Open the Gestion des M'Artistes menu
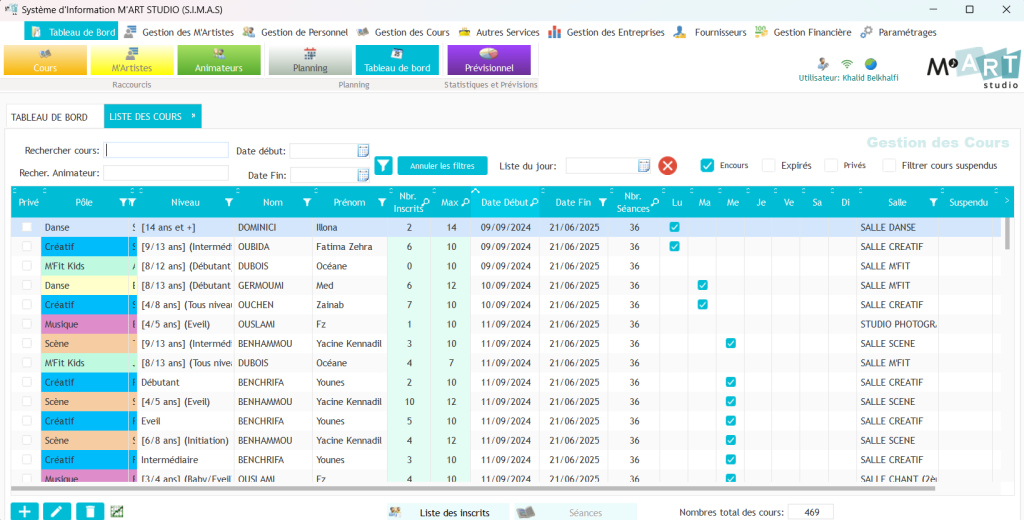 pyautogui.click(x=179, y=32)
